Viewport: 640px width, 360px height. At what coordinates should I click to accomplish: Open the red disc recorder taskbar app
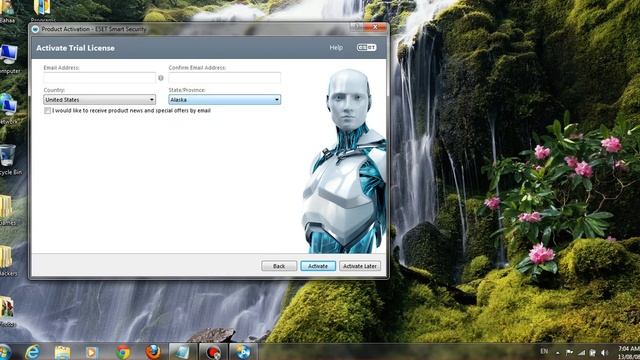(213, 352)
